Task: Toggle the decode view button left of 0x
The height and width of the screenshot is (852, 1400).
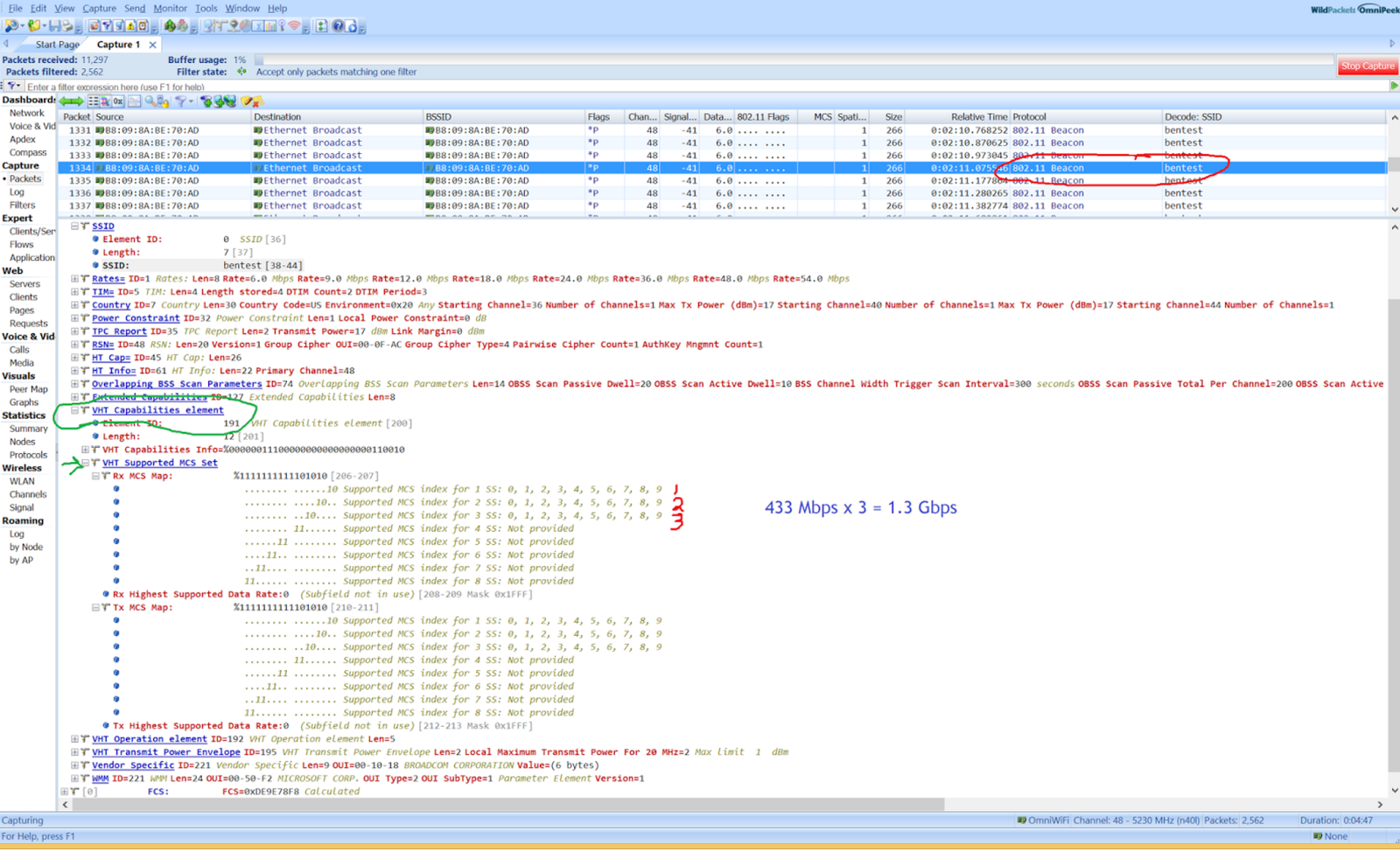Action: click(x=105, y=101)
